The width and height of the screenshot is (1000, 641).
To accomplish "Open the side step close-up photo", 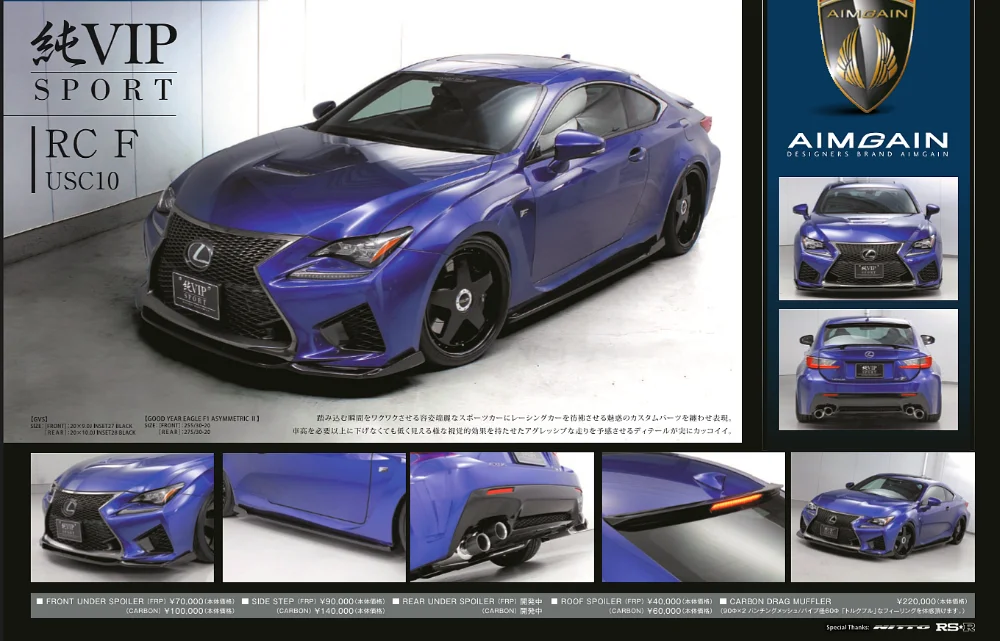I will (x=314, y=517).
